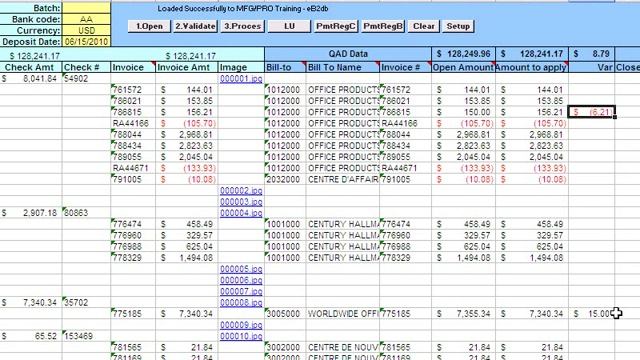Click the LU button
This screenshot has height=360, width=640.
tap(289, 26)
